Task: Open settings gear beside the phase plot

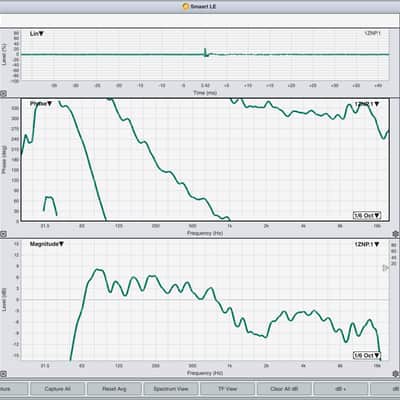Action: (396, 234)
